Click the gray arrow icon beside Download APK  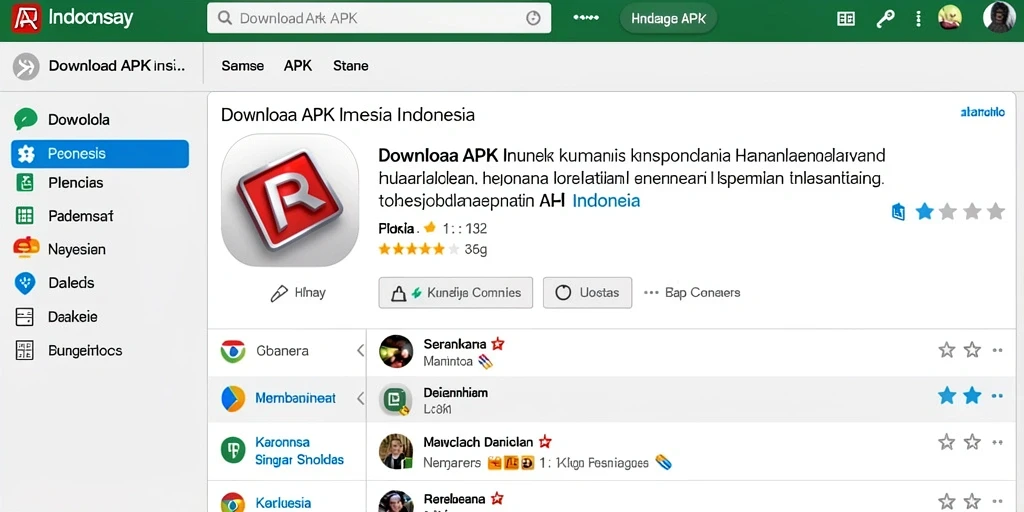click(26, 67)
